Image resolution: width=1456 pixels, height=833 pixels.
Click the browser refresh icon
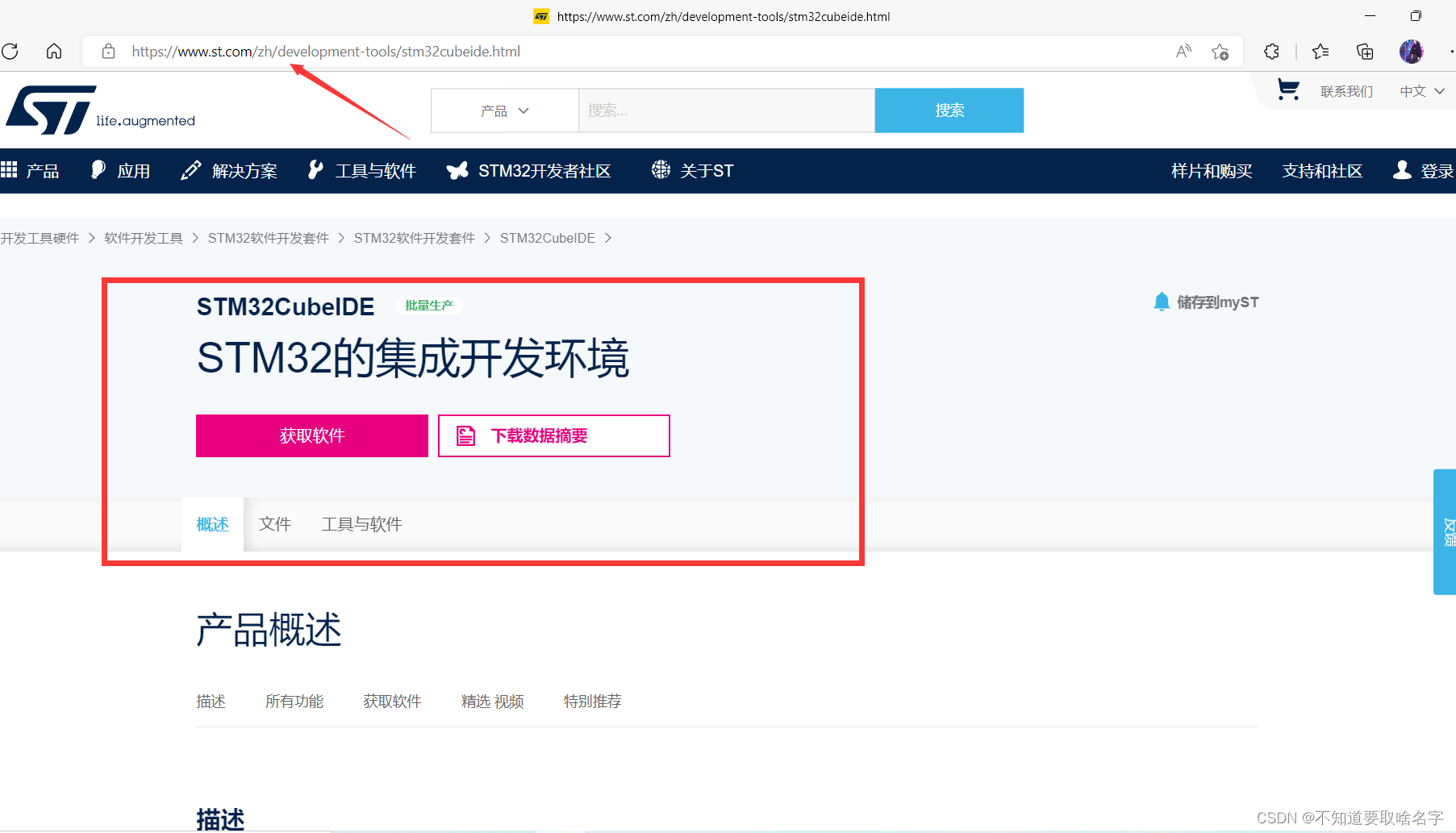(x=10, y=52)
